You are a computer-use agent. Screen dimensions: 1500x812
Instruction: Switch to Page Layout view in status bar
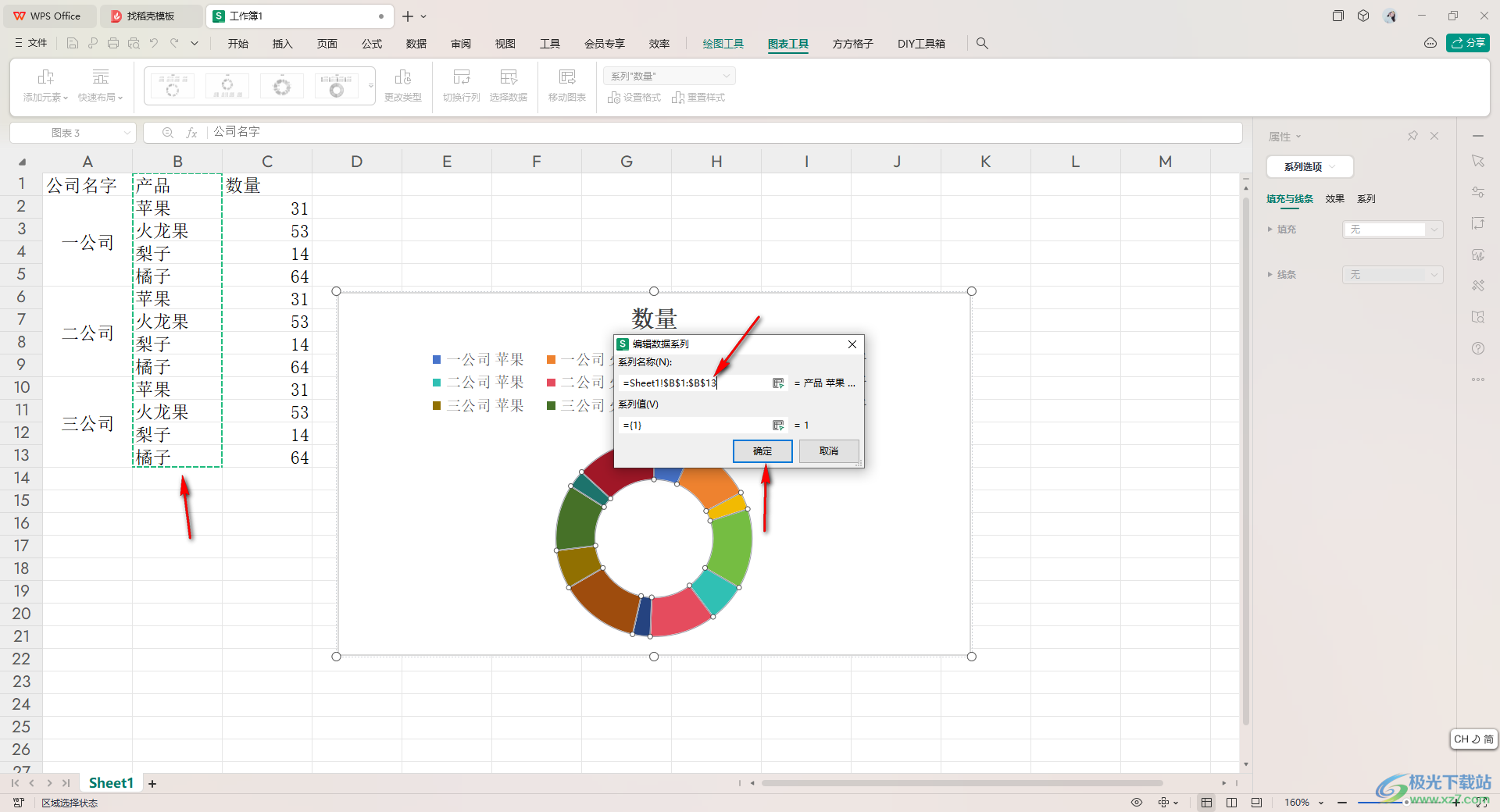tap(1232, 803)
